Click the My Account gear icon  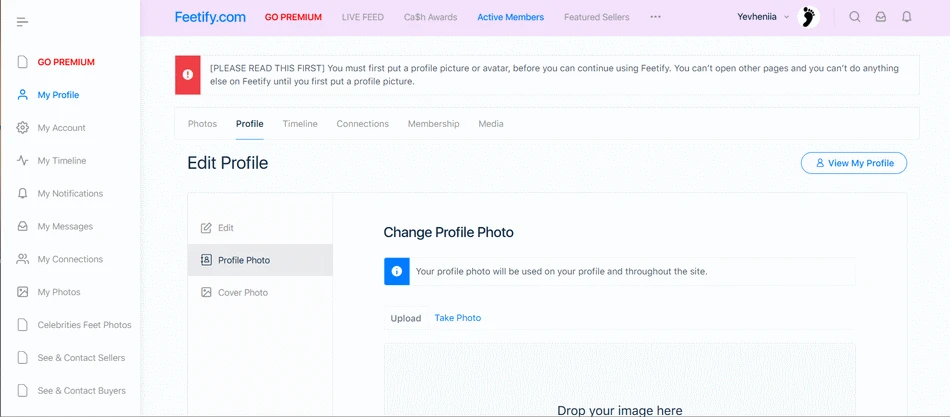coord(23,128)
